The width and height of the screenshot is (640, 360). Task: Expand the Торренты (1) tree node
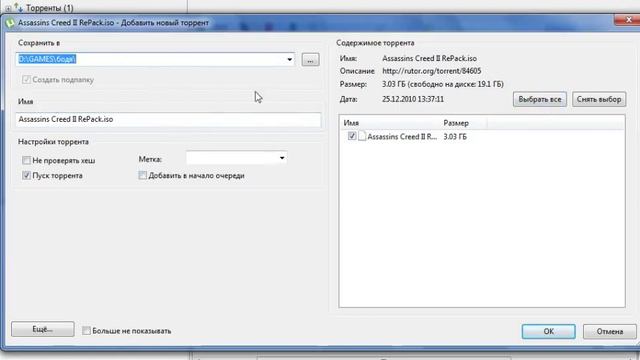click(x=8, y=8)
